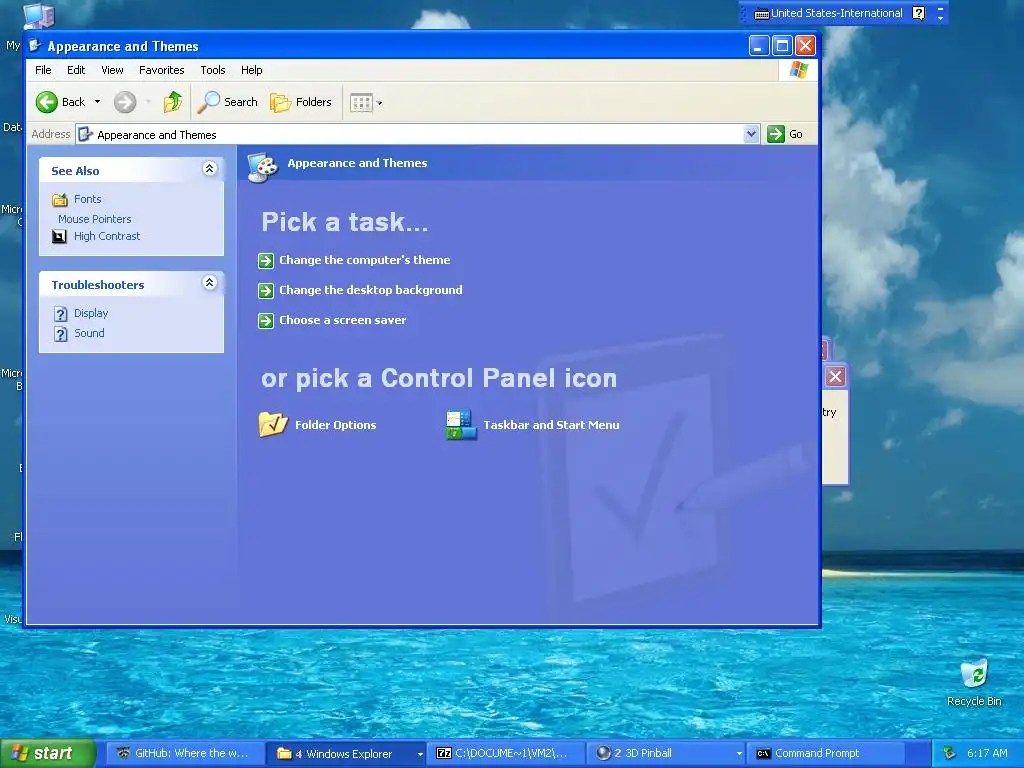Close the small window behind Control Panel
Image resolution: width=1024 pixels, height=768 pixels.
click(835, 377)
